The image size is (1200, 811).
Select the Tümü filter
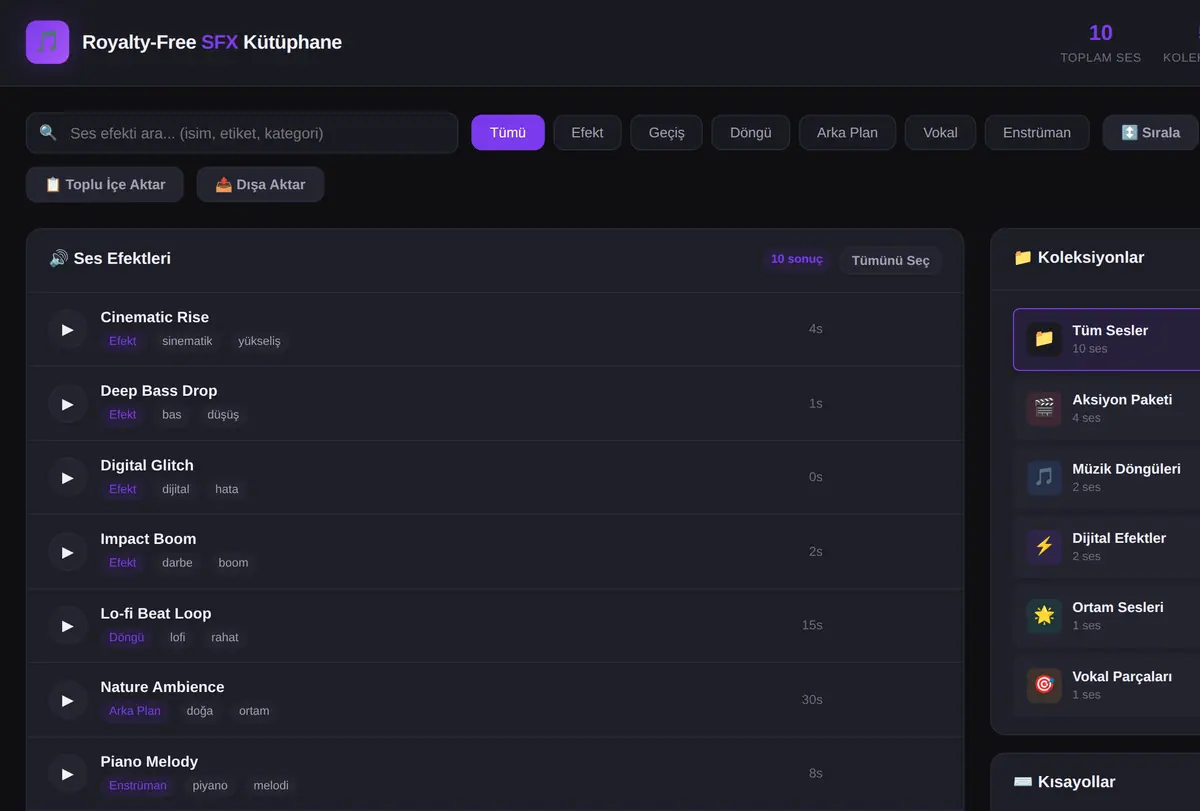pos(508,133)
